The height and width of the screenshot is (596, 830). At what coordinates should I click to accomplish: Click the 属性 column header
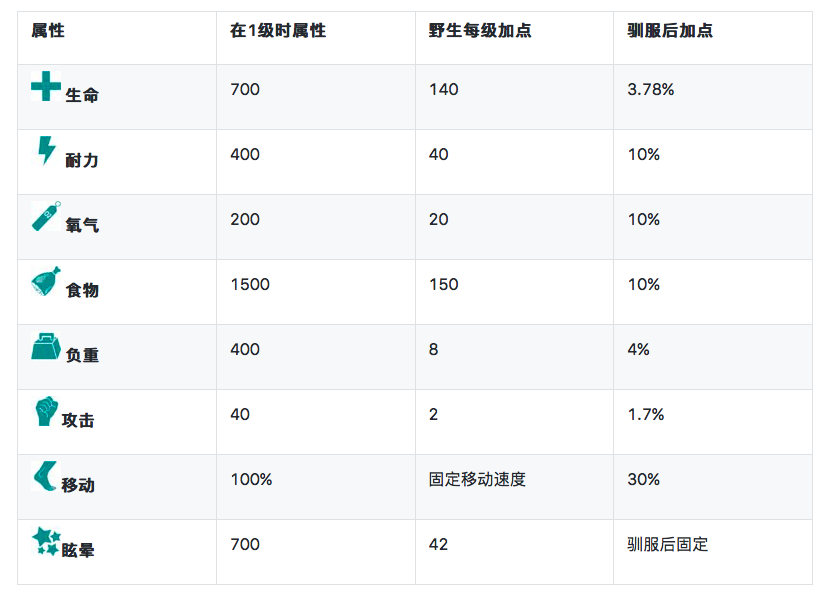48,31
